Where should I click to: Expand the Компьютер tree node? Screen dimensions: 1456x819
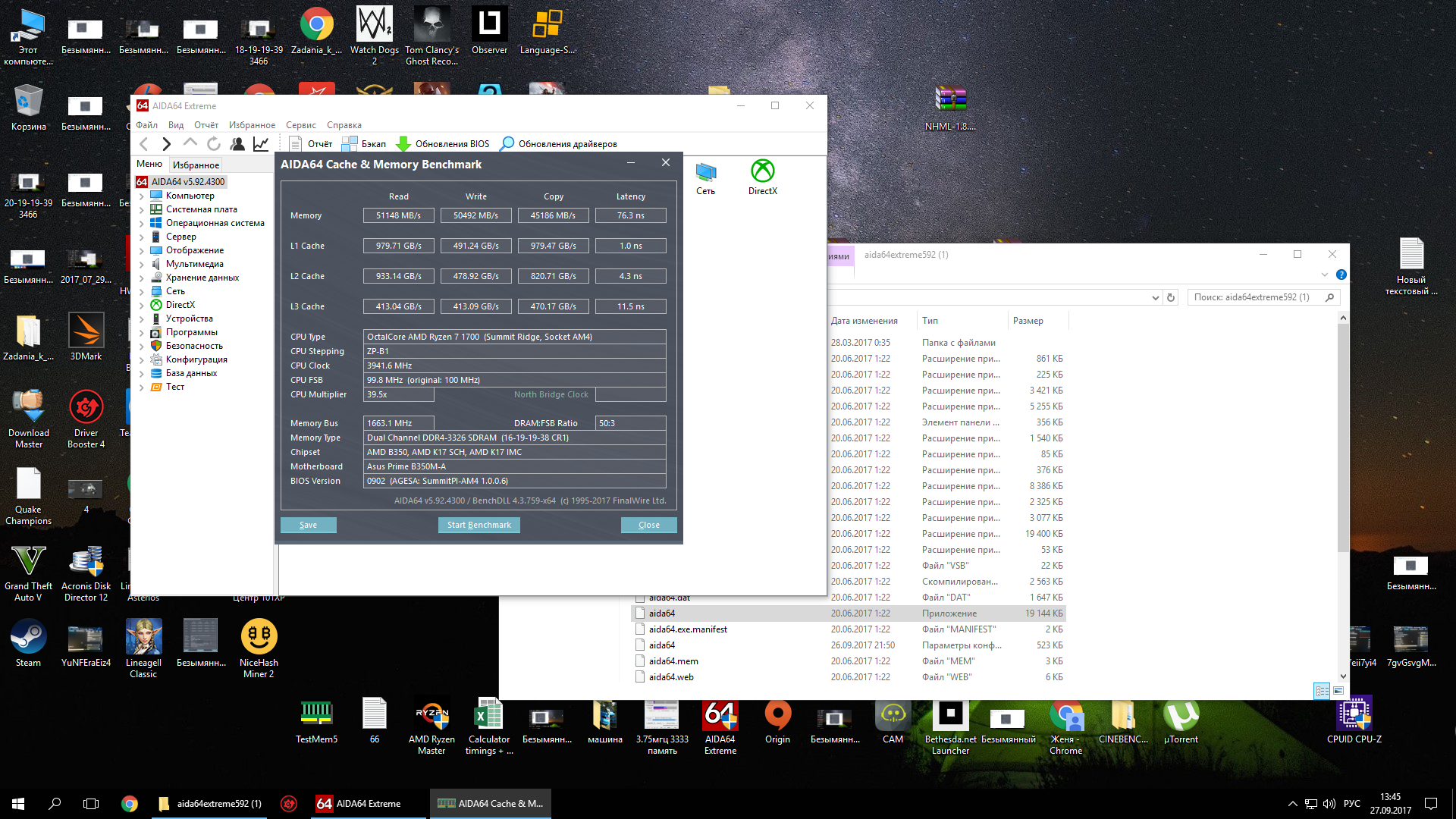pos(141,196)
